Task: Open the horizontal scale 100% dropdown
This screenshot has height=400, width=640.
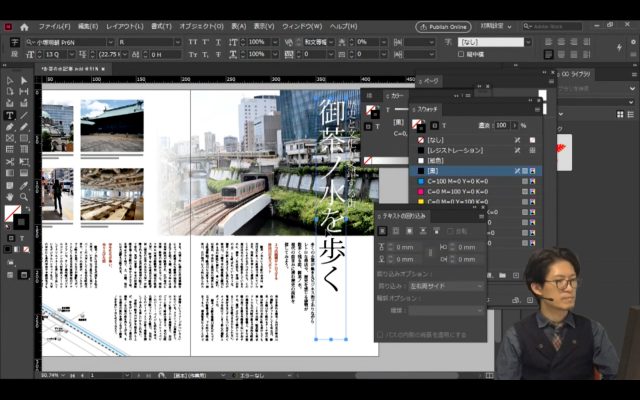Action: pos(275,54)
